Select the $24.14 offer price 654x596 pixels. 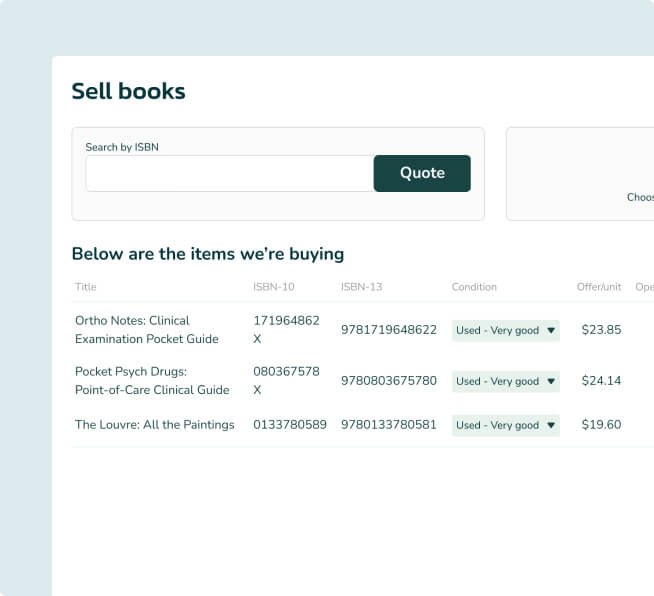click(x=601, y=381)
